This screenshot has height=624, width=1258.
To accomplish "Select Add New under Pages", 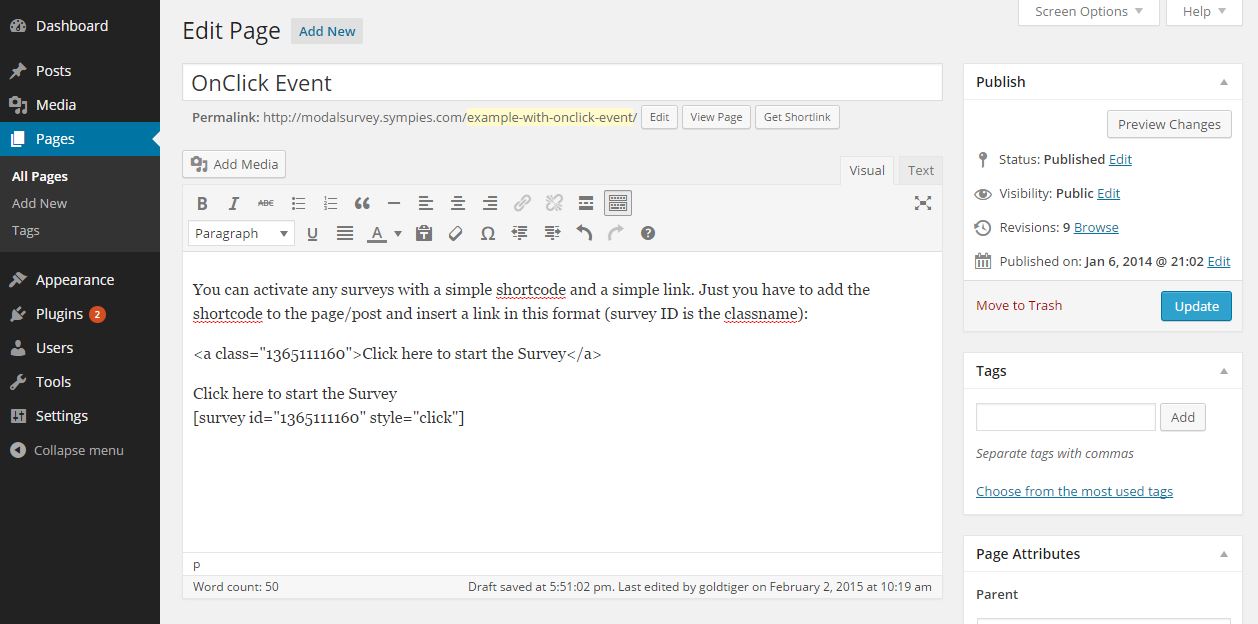I will pyautogui.click(x=40, y=203).
